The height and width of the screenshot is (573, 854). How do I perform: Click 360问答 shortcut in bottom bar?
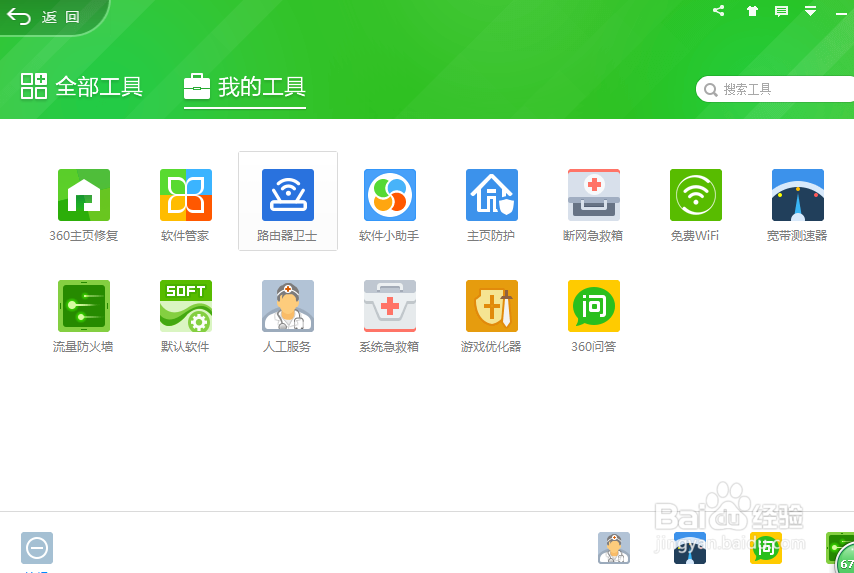pyautogui.click(x=766, y=548)
